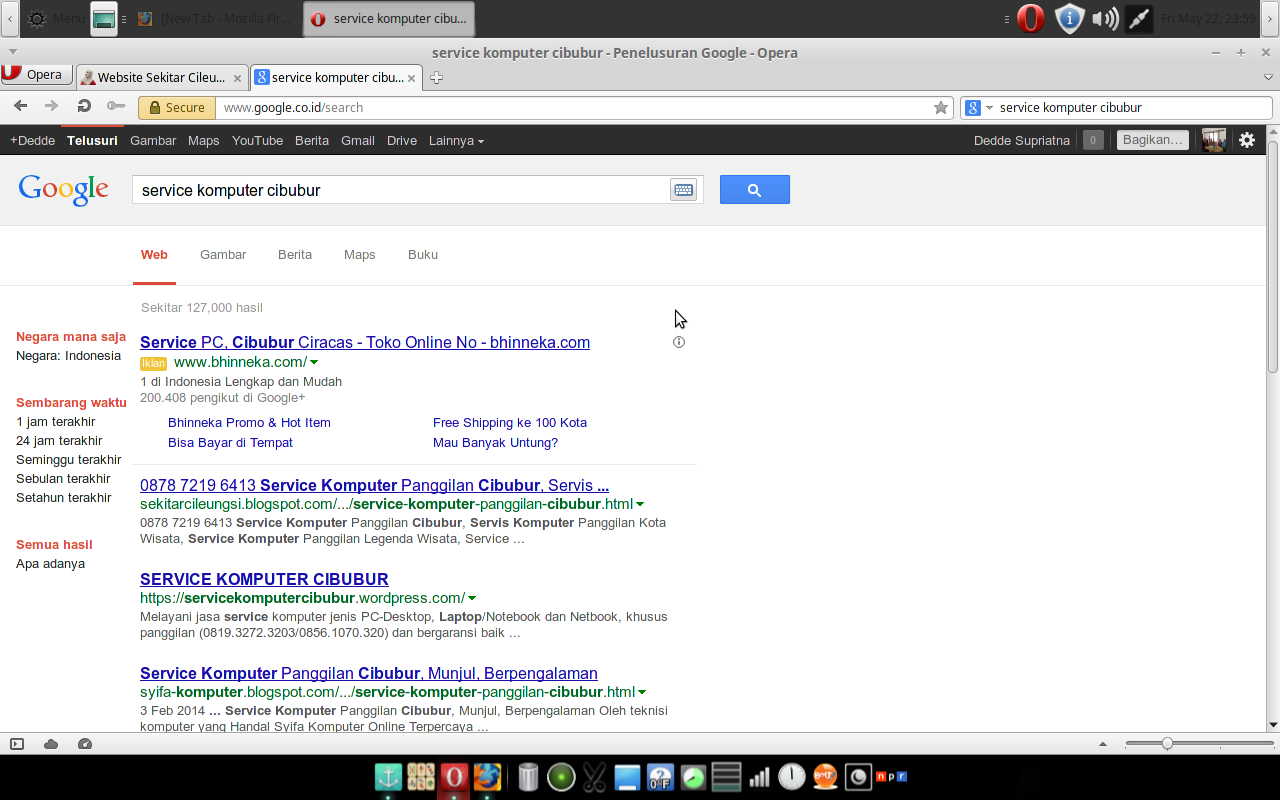Click the notifications counter showing 0
Screen dimensions: 1280x800
[1093, 140]
